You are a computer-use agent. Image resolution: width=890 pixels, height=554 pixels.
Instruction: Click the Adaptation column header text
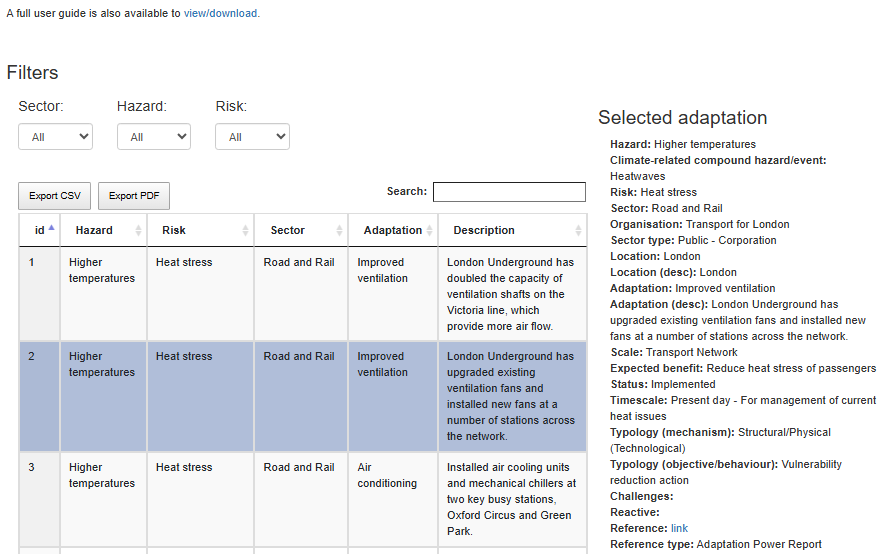(x=392, y=230)
